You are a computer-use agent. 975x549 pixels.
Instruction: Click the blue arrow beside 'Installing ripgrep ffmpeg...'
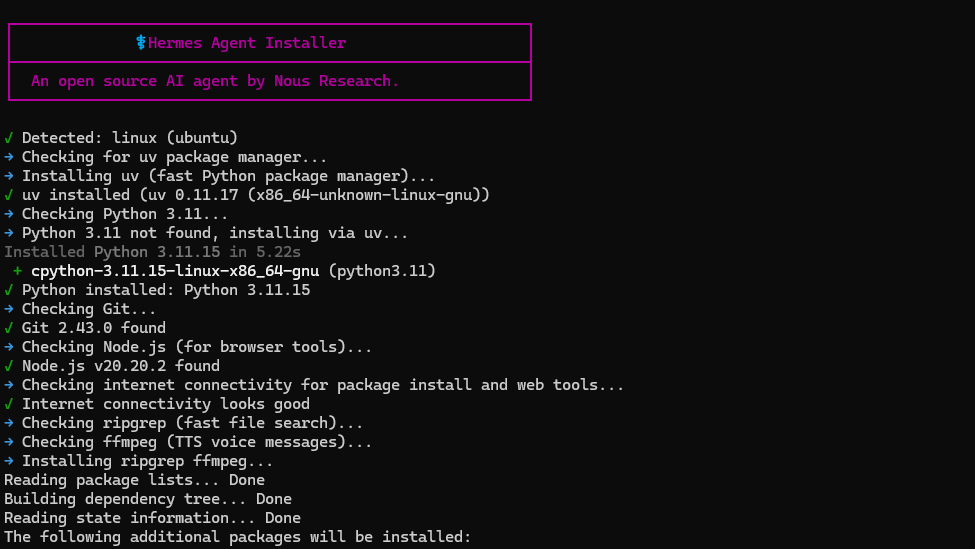click(x=9, y=461)
